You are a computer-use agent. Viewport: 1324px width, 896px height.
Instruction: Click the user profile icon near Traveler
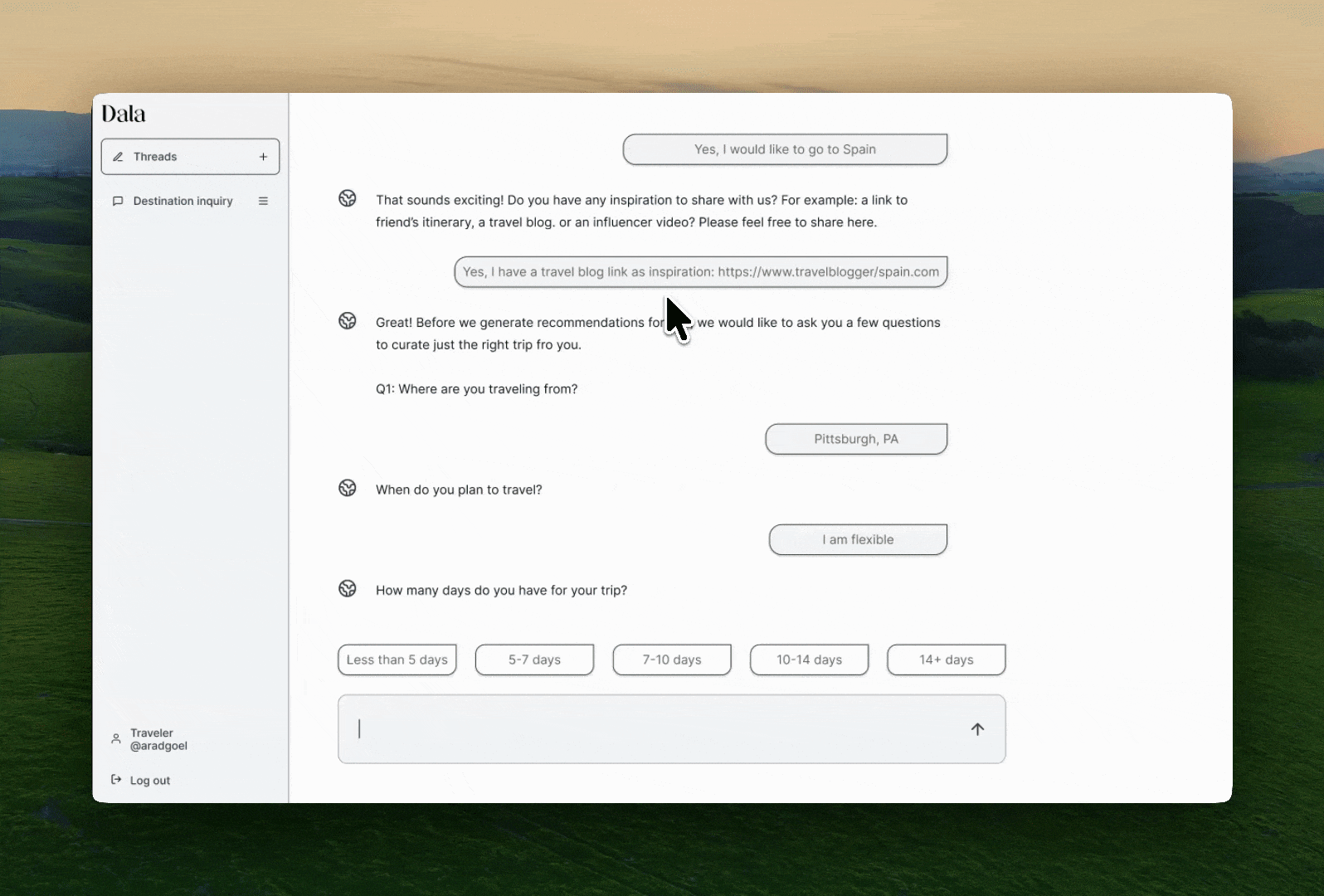(x=116, y=738)
